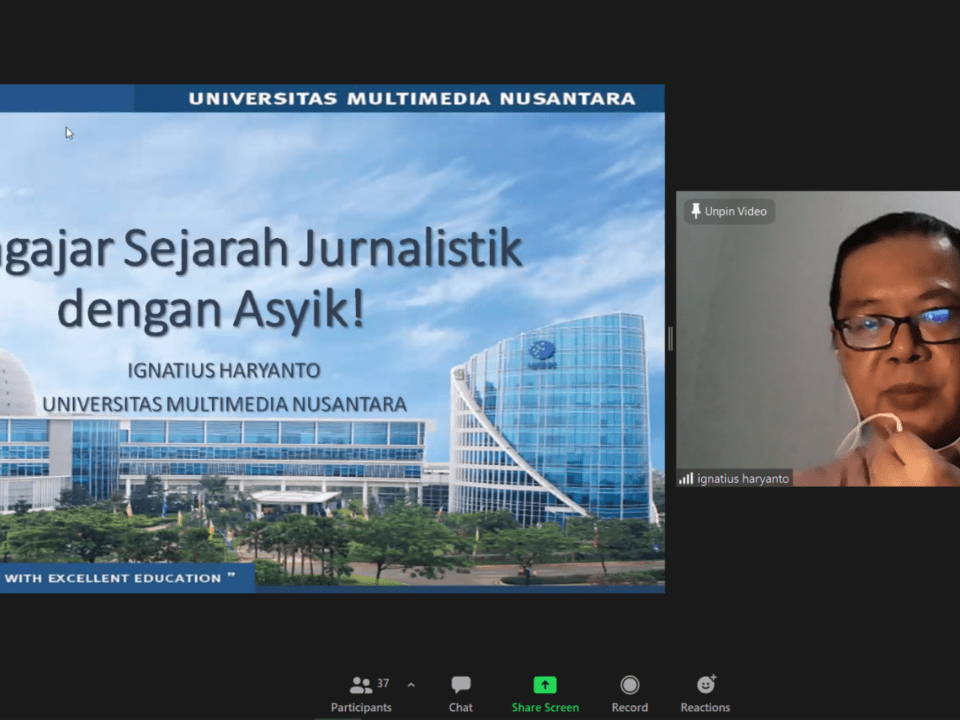This screenshot has width=960, height=720.
Task: Click the logo on the glass tower
Action: point(542,351)
